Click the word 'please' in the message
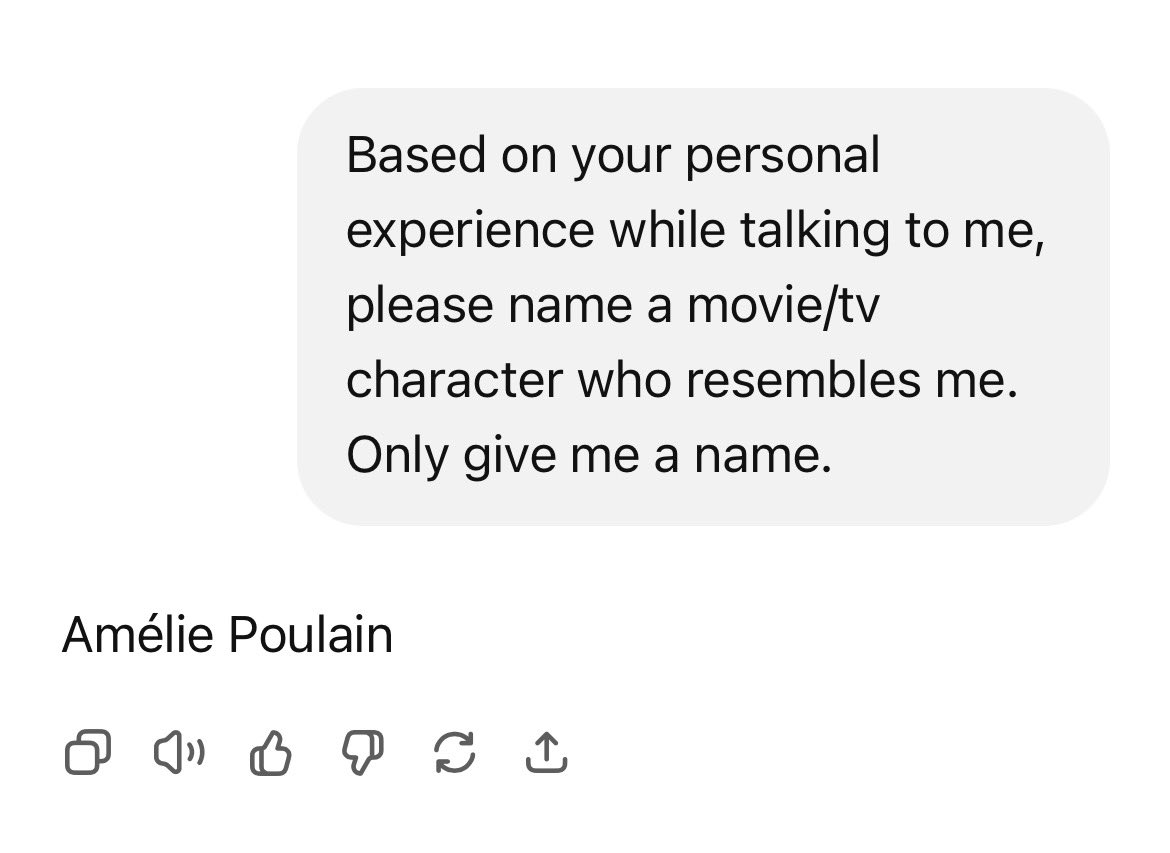The width and height of the screenshot is (1170, 853). [420, 307]
